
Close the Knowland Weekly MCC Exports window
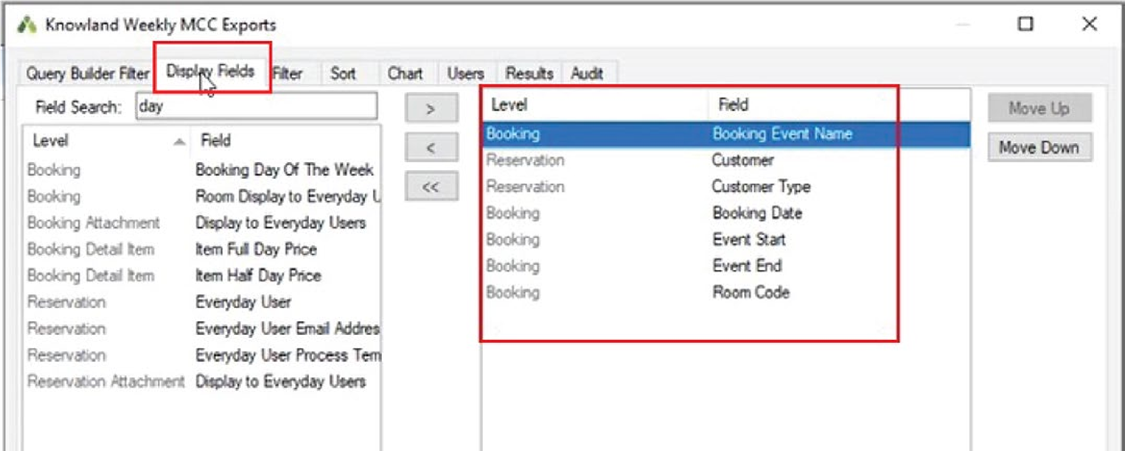[x=1089, y=24]
